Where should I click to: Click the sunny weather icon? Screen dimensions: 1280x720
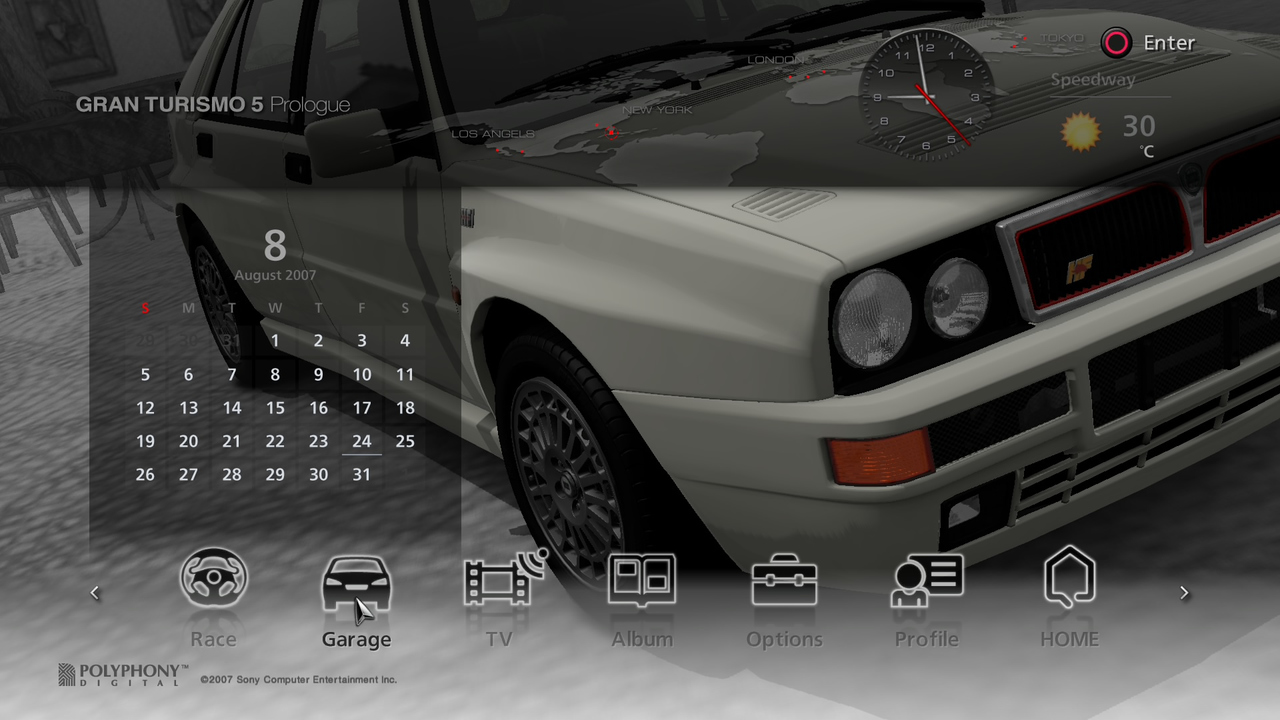click(1080, 132)
